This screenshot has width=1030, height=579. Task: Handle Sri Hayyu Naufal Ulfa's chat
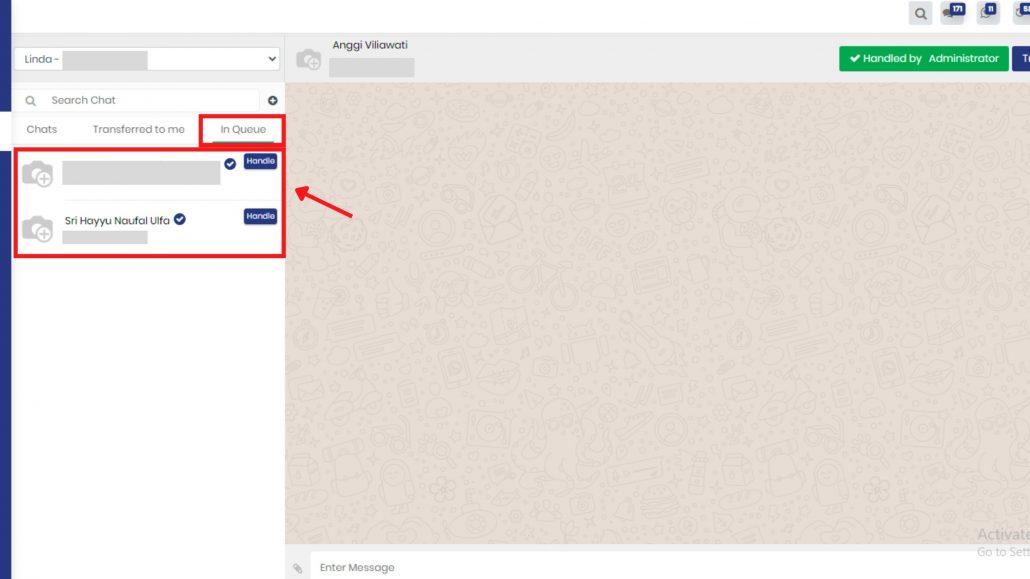pos(260,216)
